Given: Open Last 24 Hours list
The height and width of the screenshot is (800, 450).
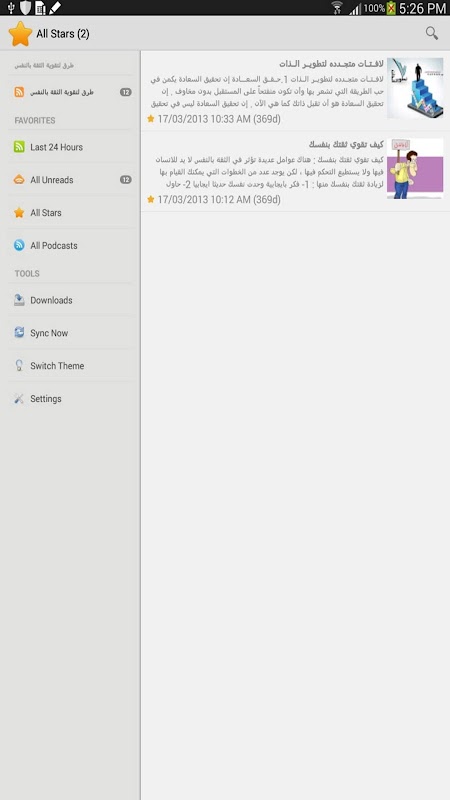Looking at the screenshot, I should (x=70, y=147).
